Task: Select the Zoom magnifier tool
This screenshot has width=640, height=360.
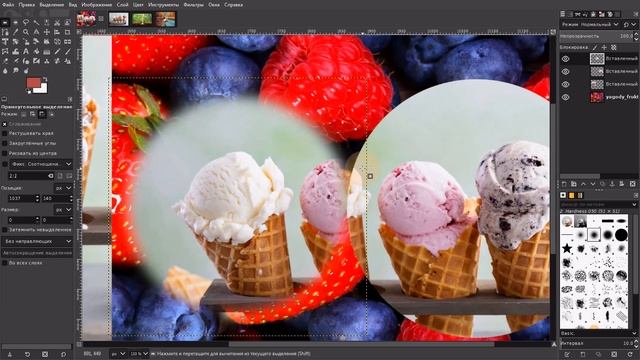Action: (x=26, y=32)
